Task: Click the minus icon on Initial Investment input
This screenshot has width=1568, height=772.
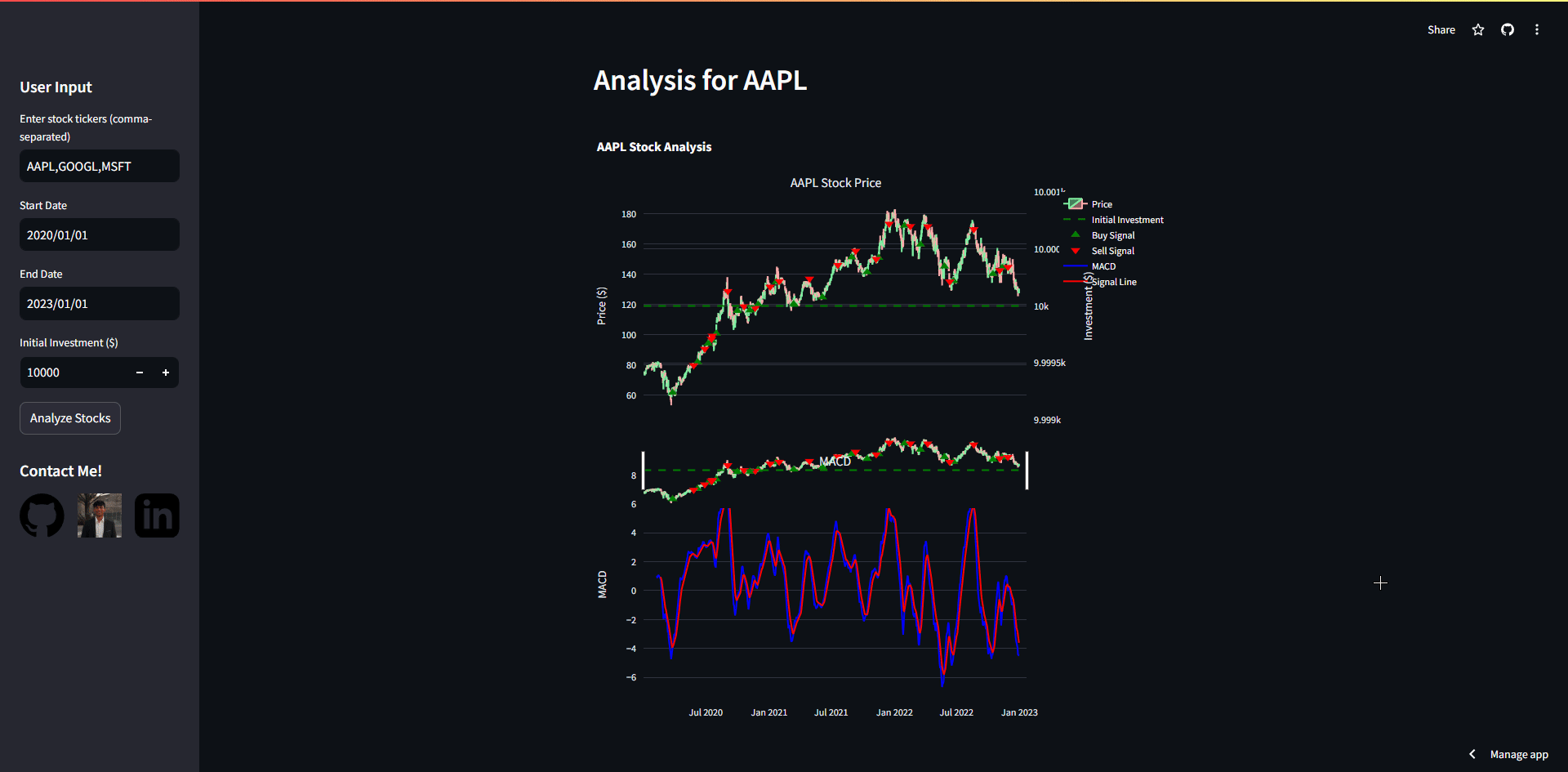Action: (x=139, y=373)
